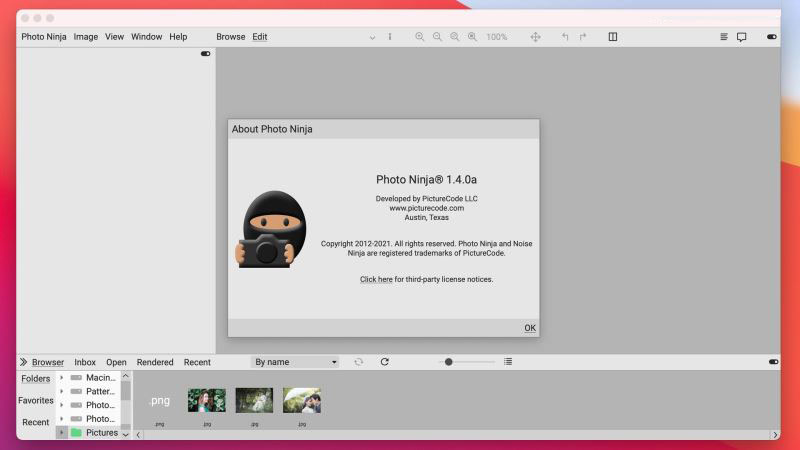Image resolution: width=800 pixels, height=450 pixels.
Task: Select the pan move-arrows tool
Action: (535, 37)
